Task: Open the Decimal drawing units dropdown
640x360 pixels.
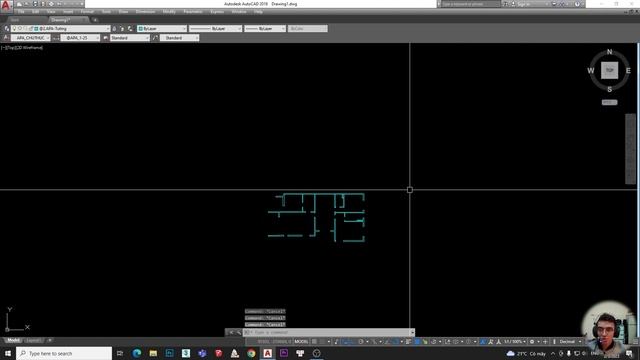Action: coord(570,342)
